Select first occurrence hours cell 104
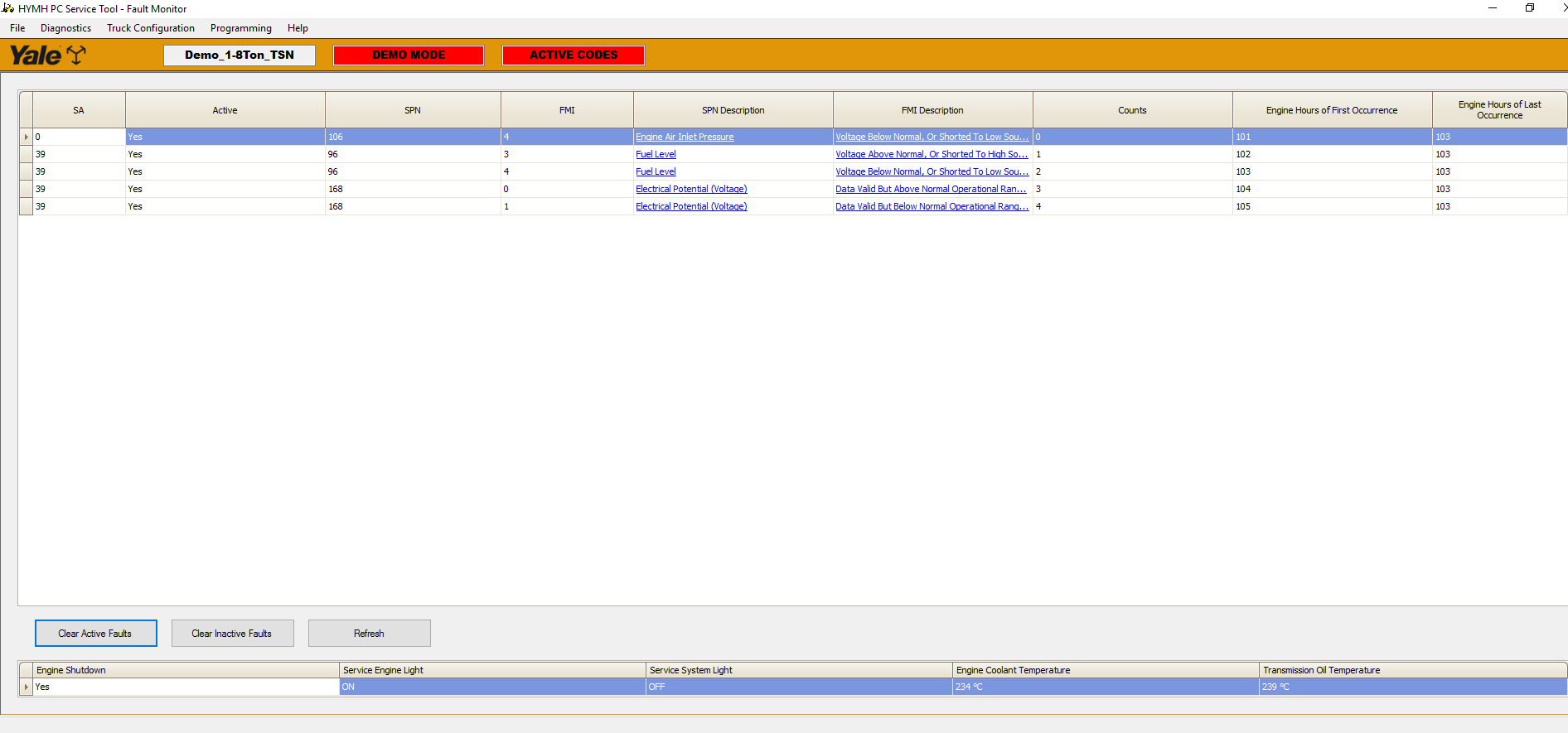The width and height of the screenshot is (1568, 733). (1332, 189)
